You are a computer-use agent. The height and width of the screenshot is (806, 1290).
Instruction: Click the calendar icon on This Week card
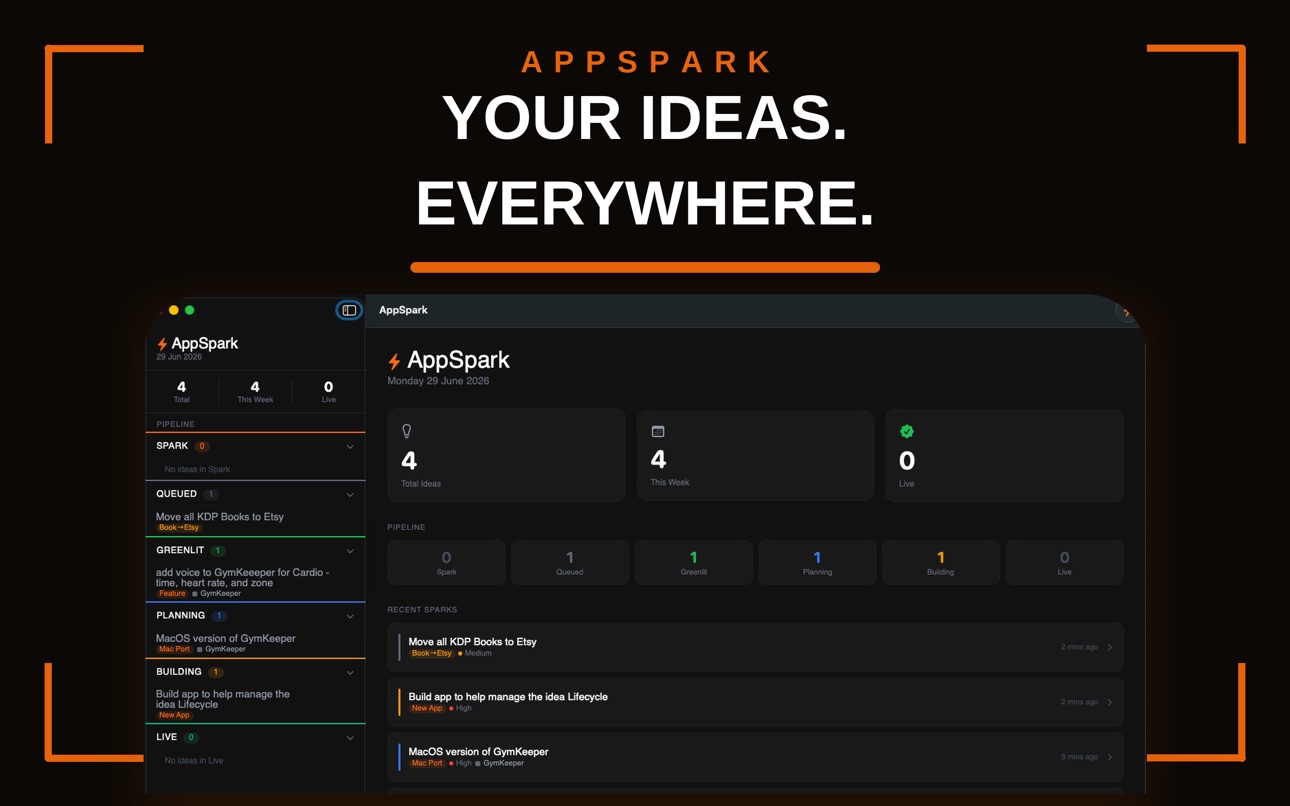pyautogui.click(x=658, y=431)
